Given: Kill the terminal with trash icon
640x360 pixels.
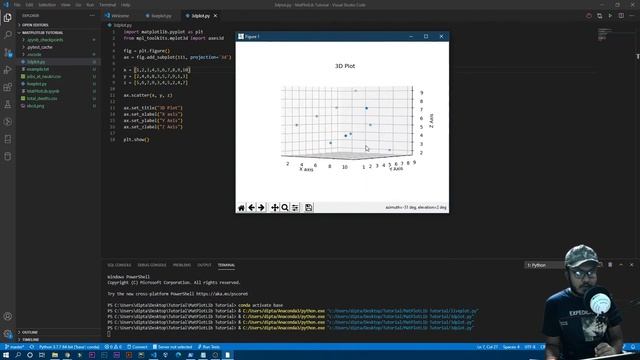Looking at the screenshot, I should 610,265.
